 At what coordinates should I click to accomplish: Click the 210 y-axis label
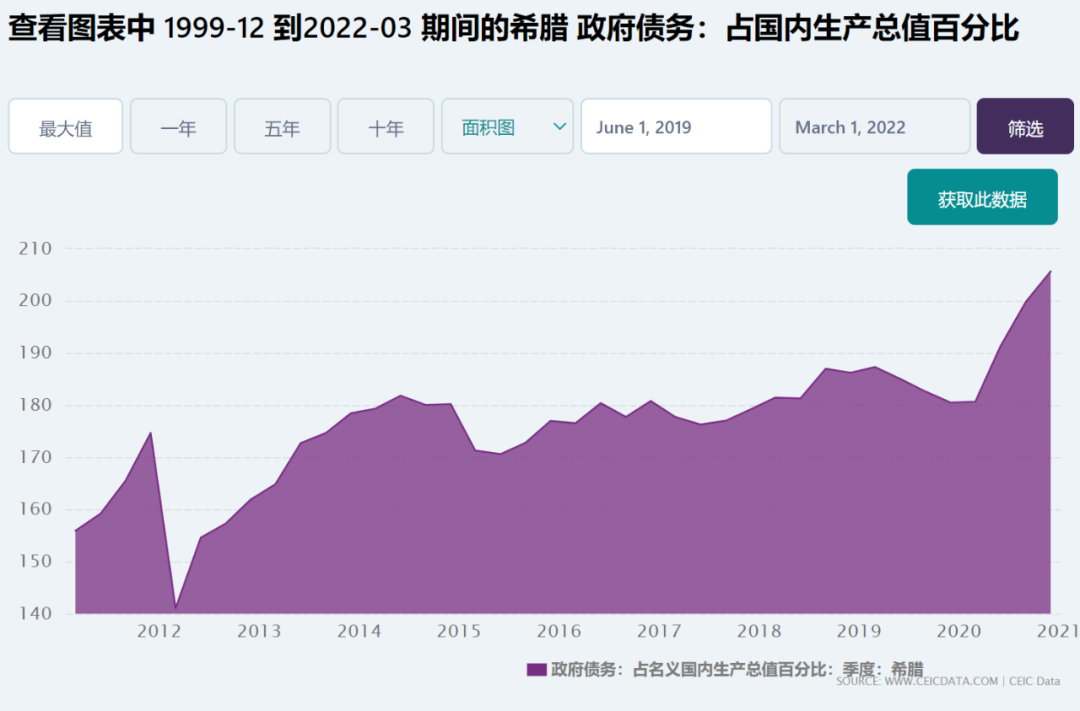[35, 249]
